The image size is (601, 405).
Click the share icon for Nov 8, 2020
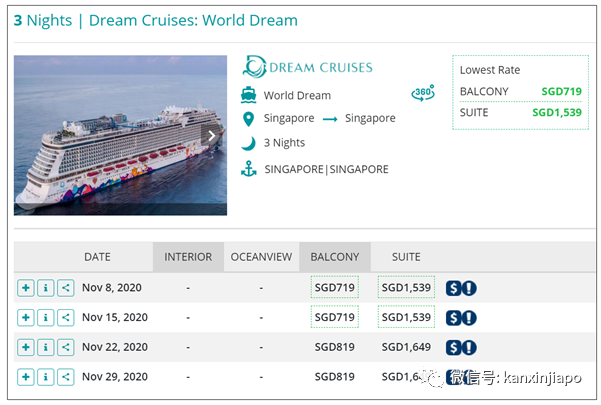pos(65,288)
